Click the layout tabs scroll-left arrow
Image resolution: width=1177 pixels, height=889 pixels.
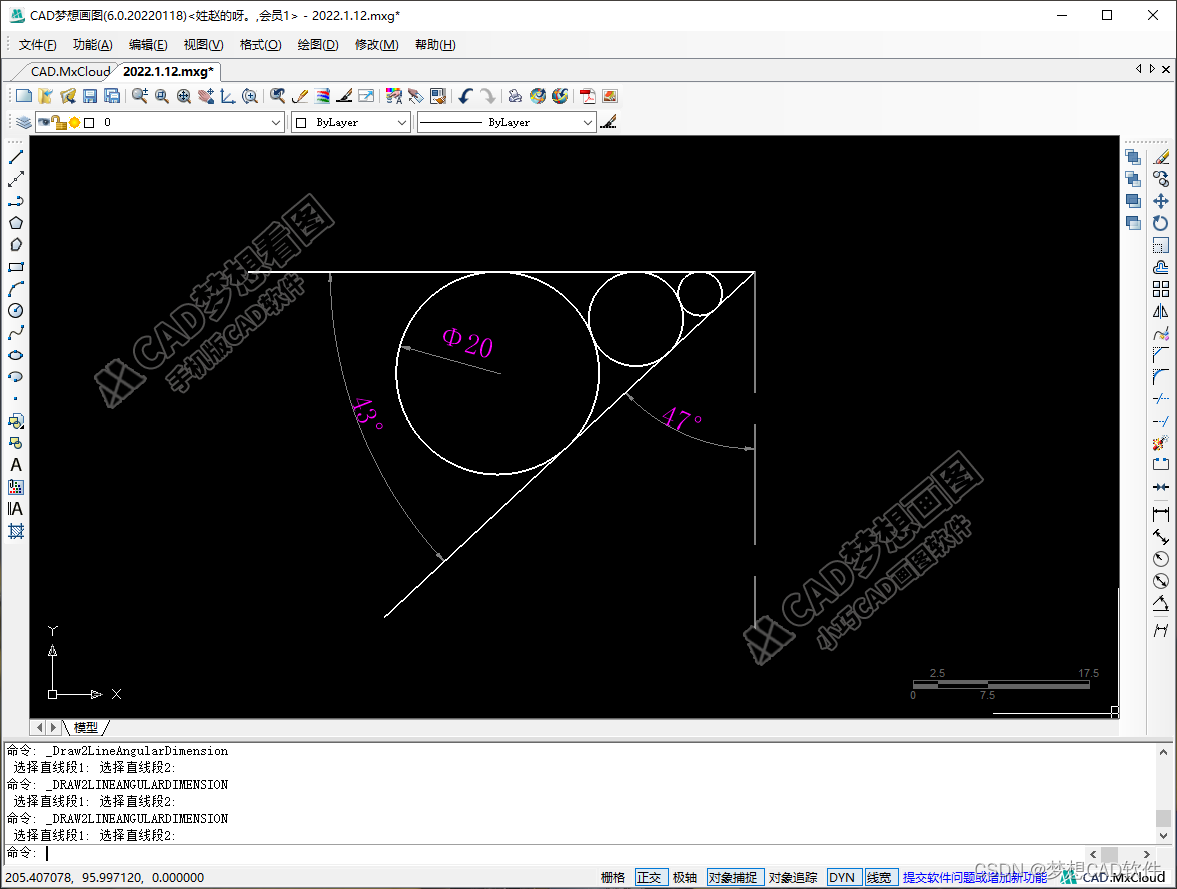[x=40, y=728]
